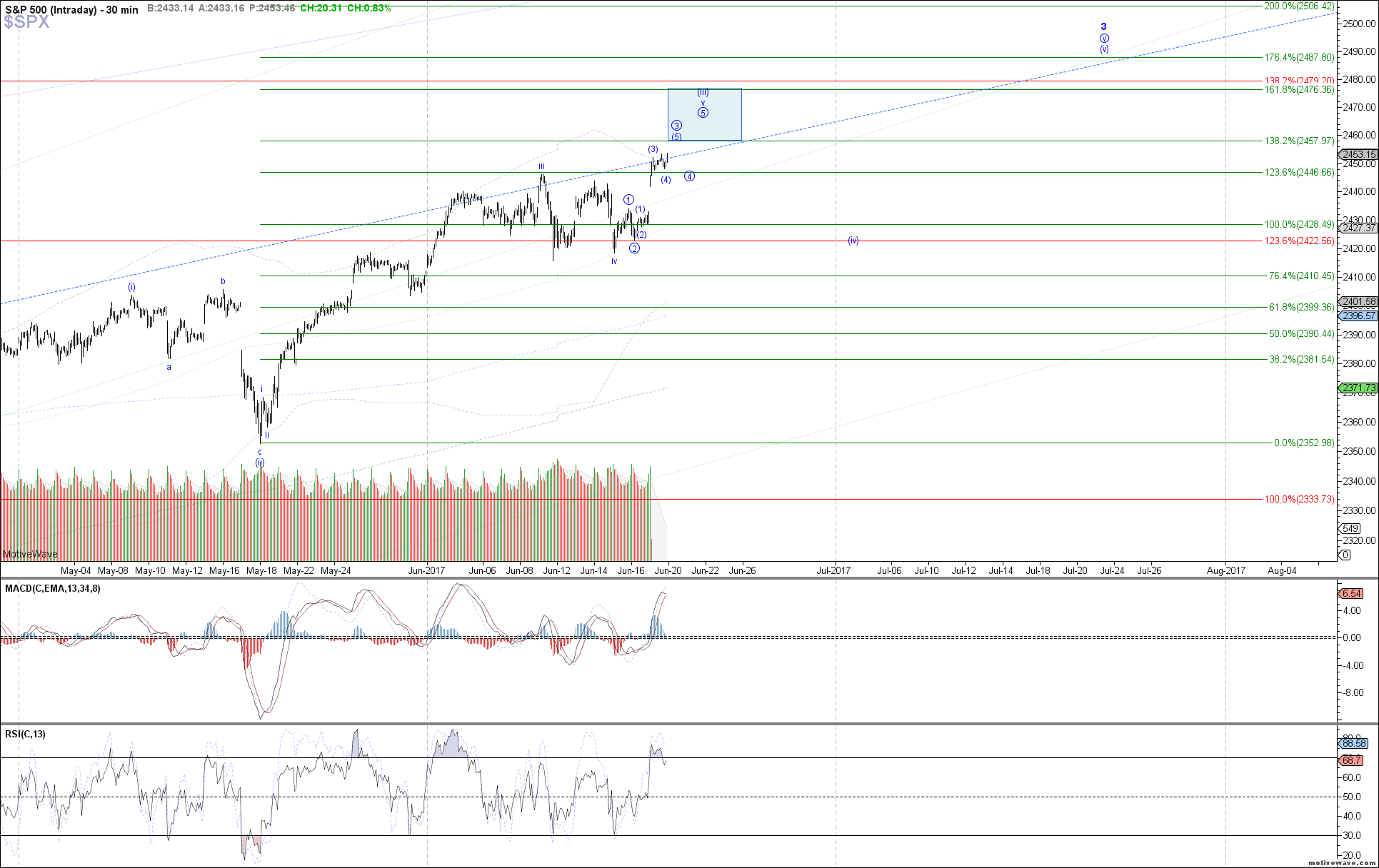Select the red 100.0%(2333.73) level label
This screenshot has height=868, width=1379.
tap(1299, 500)
